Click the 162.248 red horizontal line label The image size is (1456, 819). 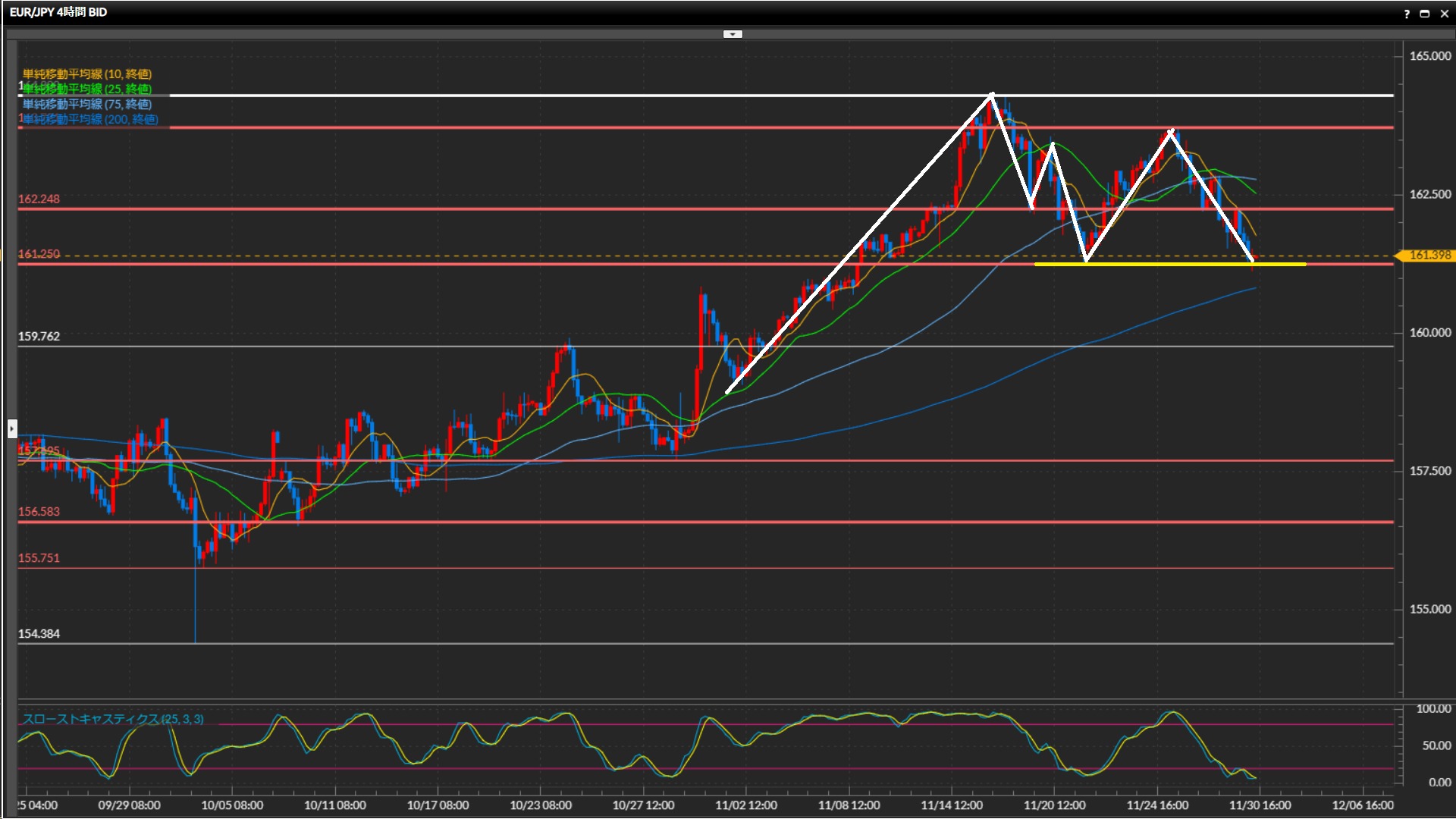click(x=39, y=199)
